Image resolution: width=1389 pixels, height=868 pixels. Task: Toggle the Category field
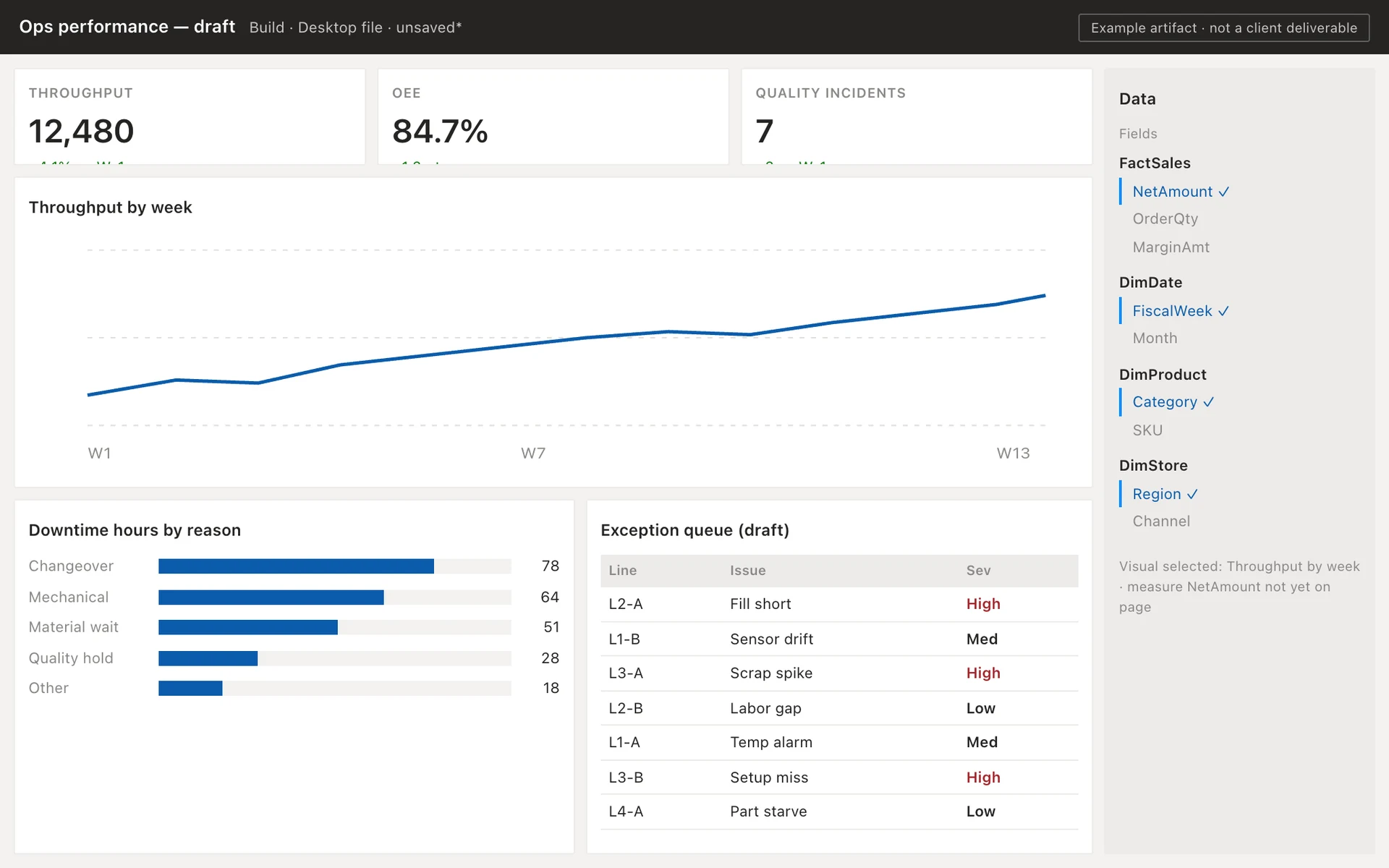pos(1173,402)
